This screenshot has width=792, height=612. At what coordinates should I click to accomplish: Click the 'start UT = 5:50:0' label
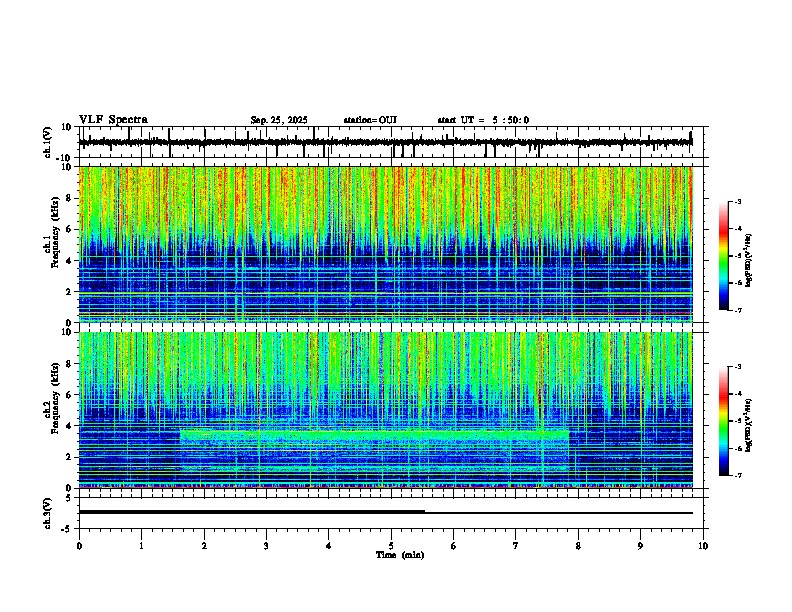(x=483, y=120)
